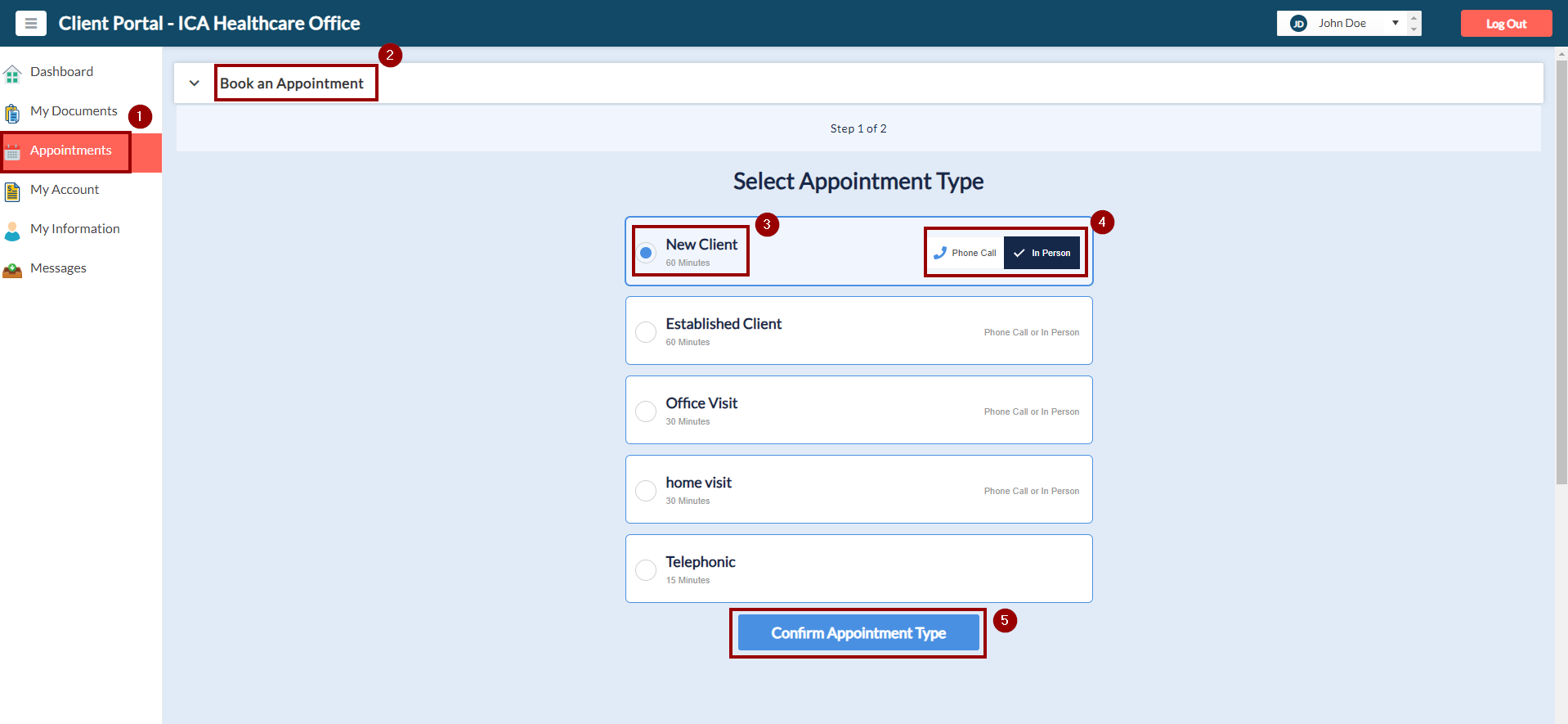Select the New Client radio button
The image size is (1568, 724).
pos(646,253)
